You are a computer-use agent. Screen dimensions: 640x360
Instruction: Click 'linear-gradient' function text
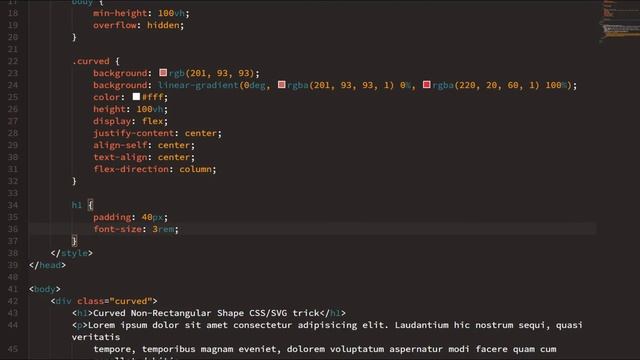tap(198, 85)
